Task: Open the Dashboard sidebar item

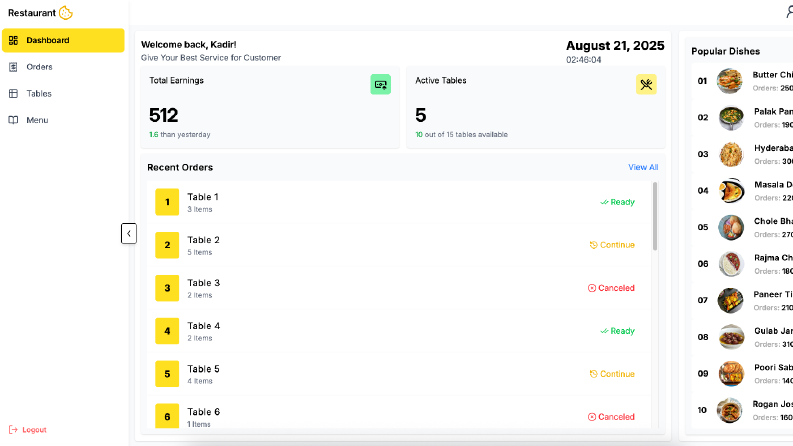Action: pyautogui.click(x=63, y=40)
